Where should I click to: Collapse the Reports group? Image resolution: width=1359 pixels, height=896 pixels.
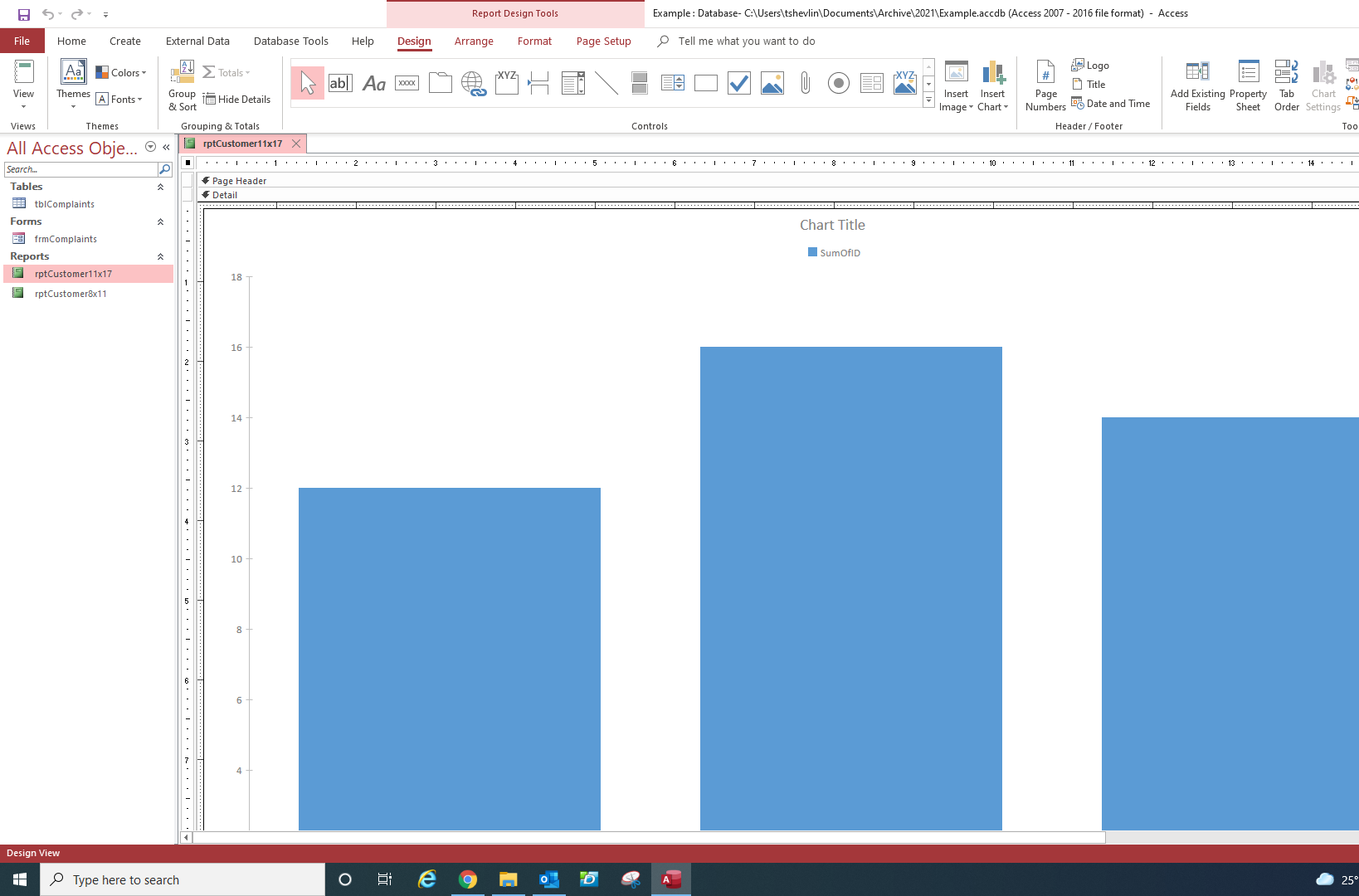tap(160, 257)
